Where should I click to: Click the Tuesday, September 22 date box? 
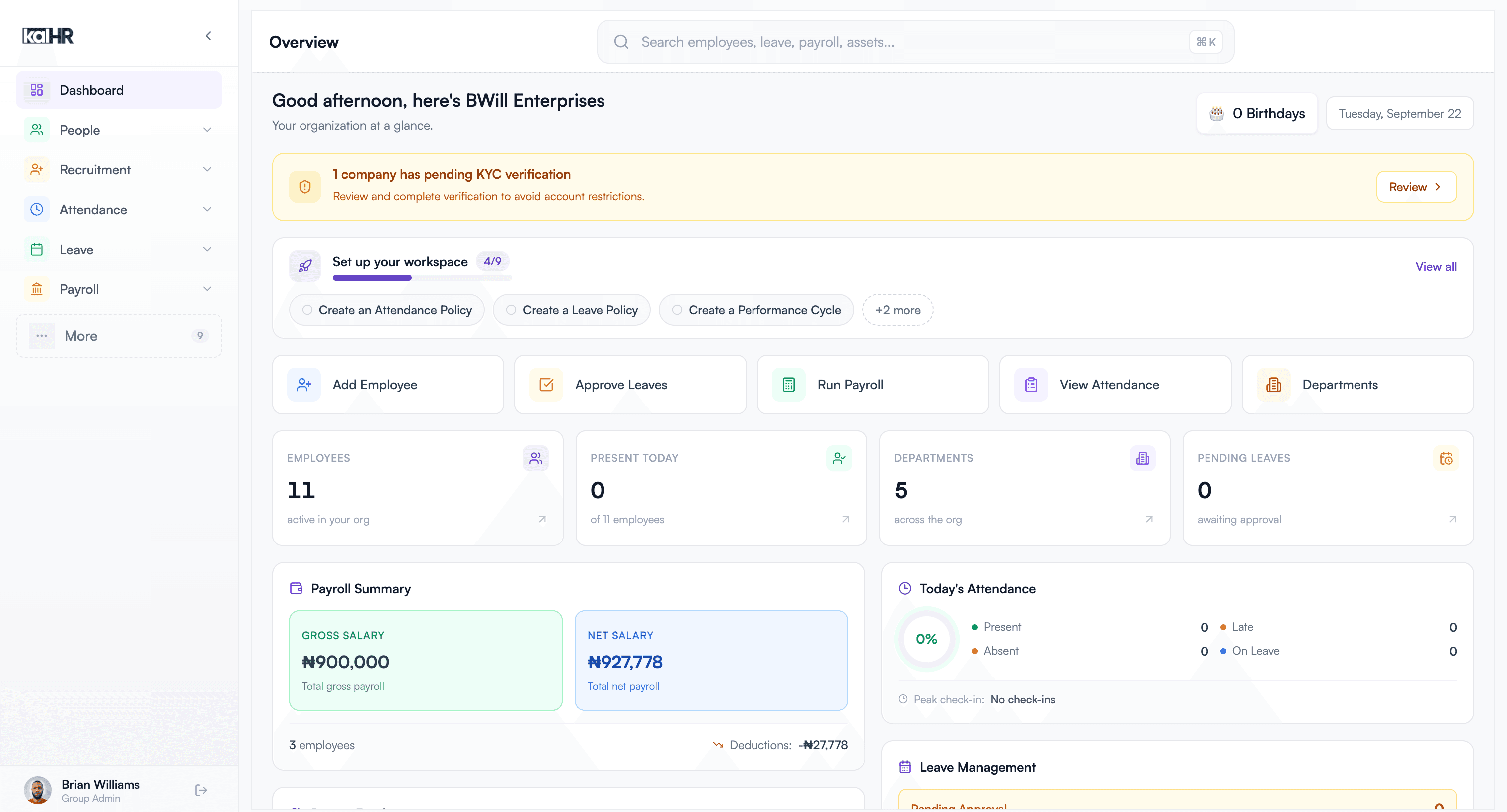(1399, 113)
